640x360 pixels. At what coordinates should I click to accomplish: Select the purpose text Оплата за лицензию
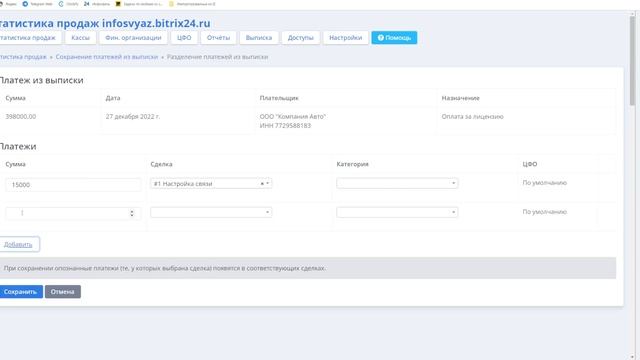click(x=473, y=117)
